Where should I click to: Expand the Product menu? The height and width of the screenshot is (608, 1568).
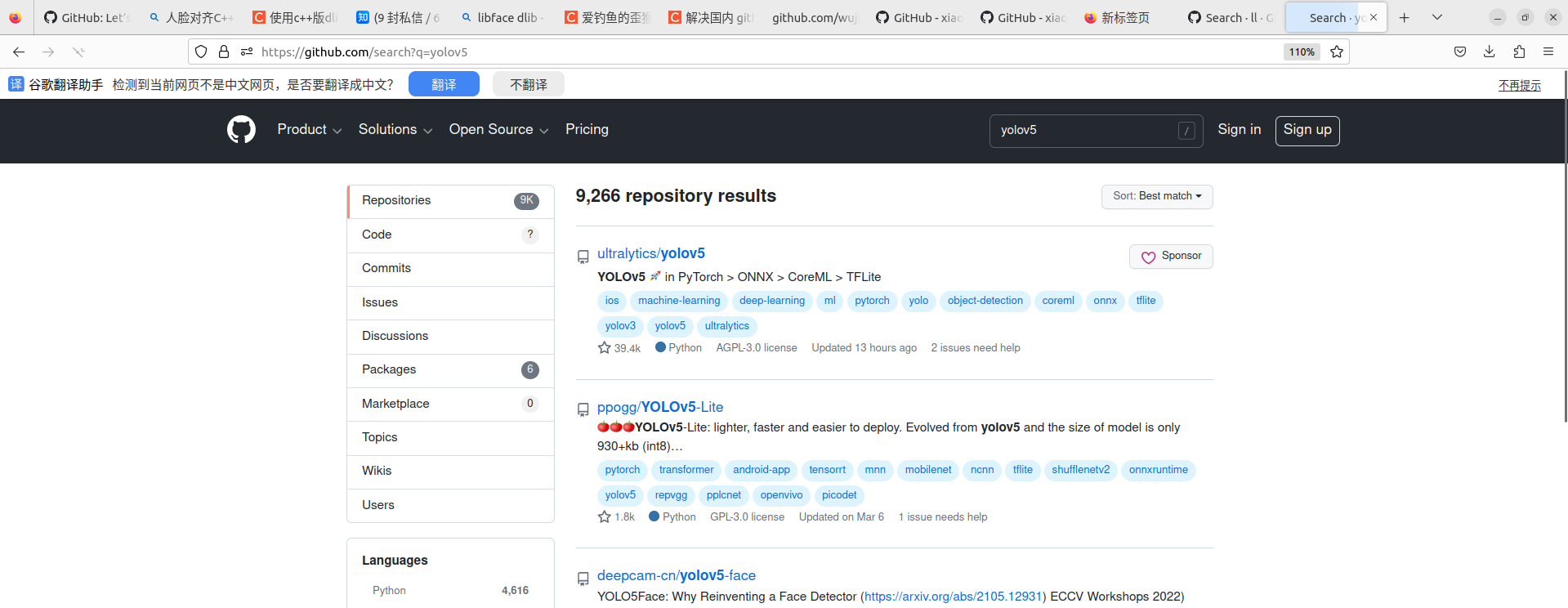[x=309, y=130]
